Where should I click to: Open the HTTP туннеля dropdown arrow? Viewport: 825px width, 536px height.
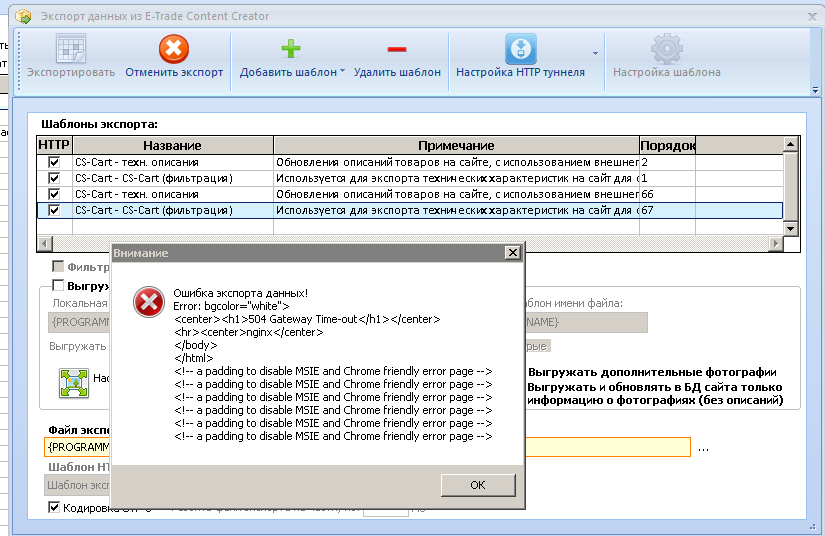click(x=595, y=53)
